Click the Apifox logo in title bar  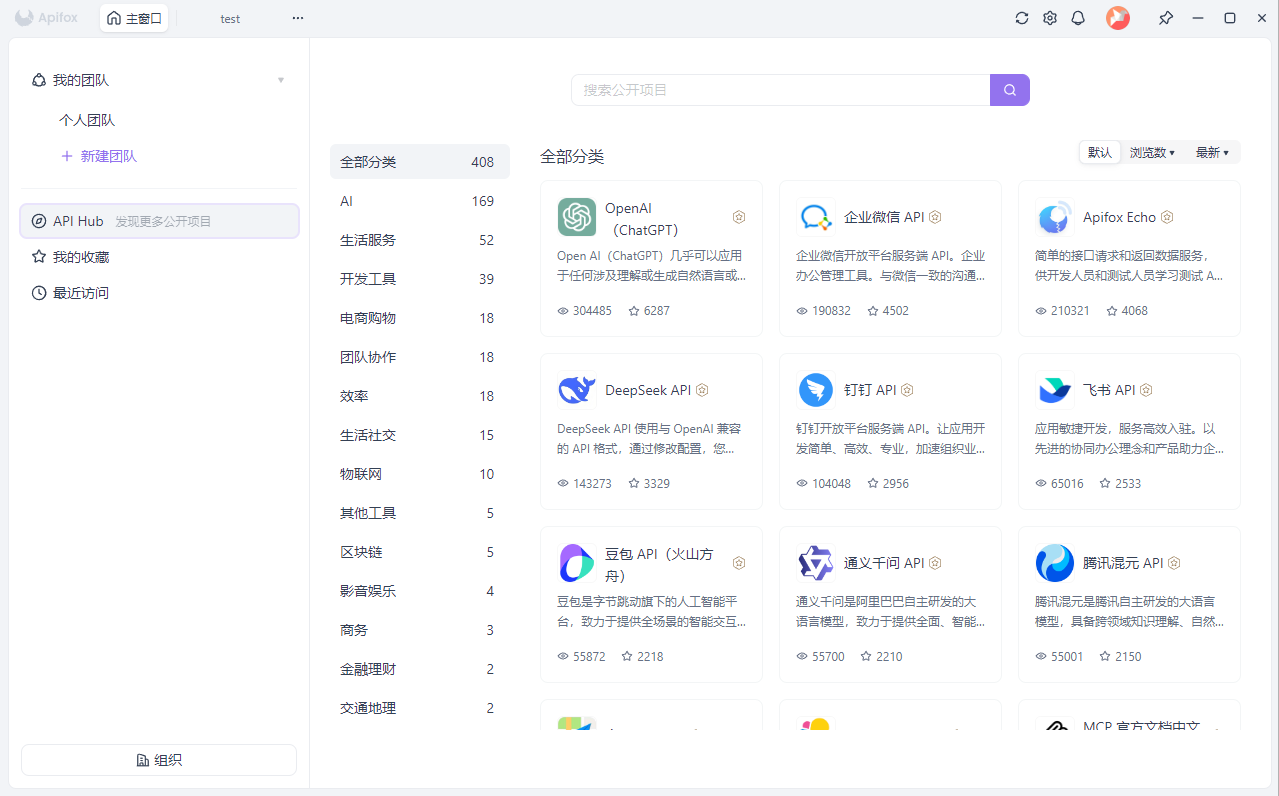[46, 18]
